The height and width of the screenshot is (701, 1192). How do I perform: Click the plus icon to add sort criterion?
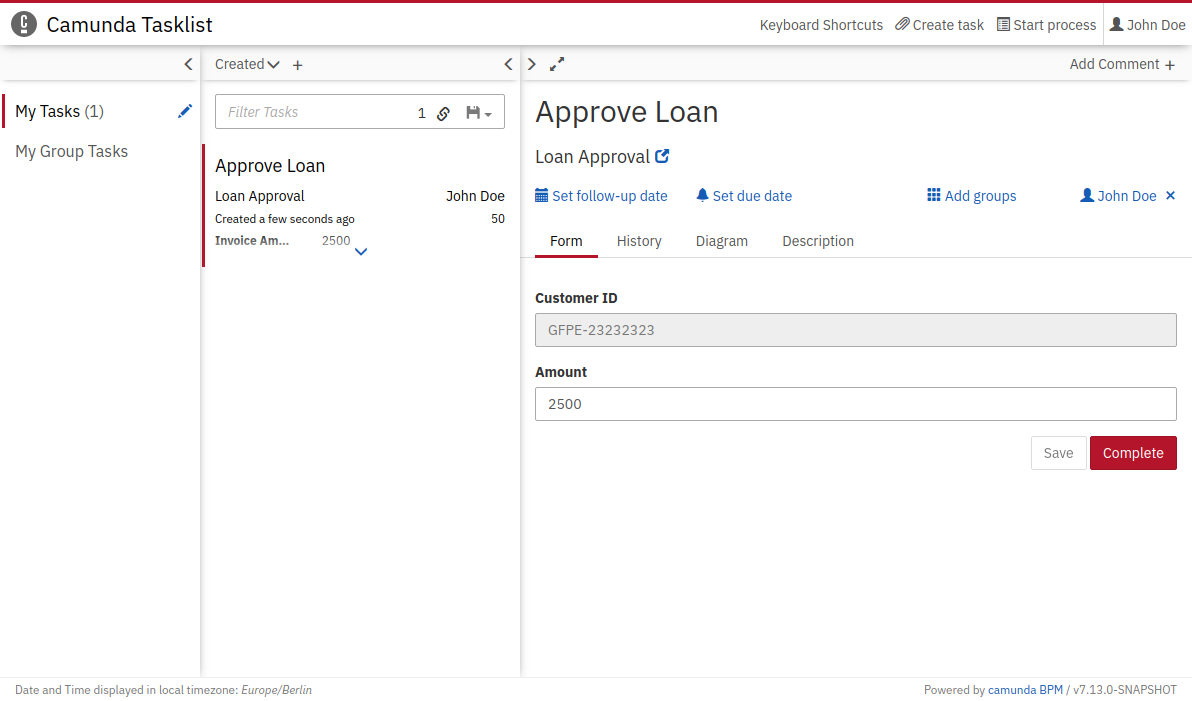(297, 65)
